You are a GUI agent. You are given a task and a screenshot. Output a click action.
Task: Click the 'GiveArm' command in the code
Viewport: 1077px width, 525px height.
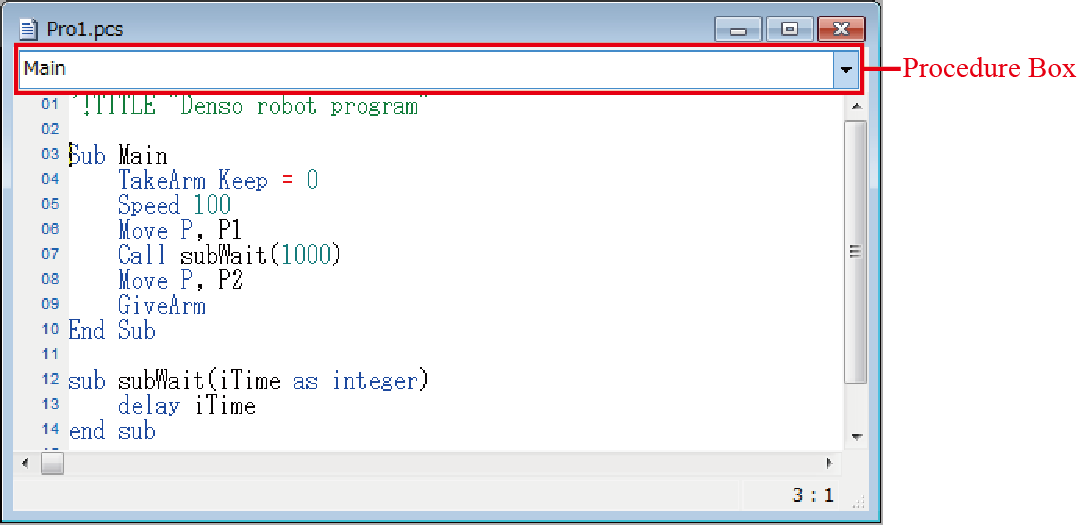point(161,305)
